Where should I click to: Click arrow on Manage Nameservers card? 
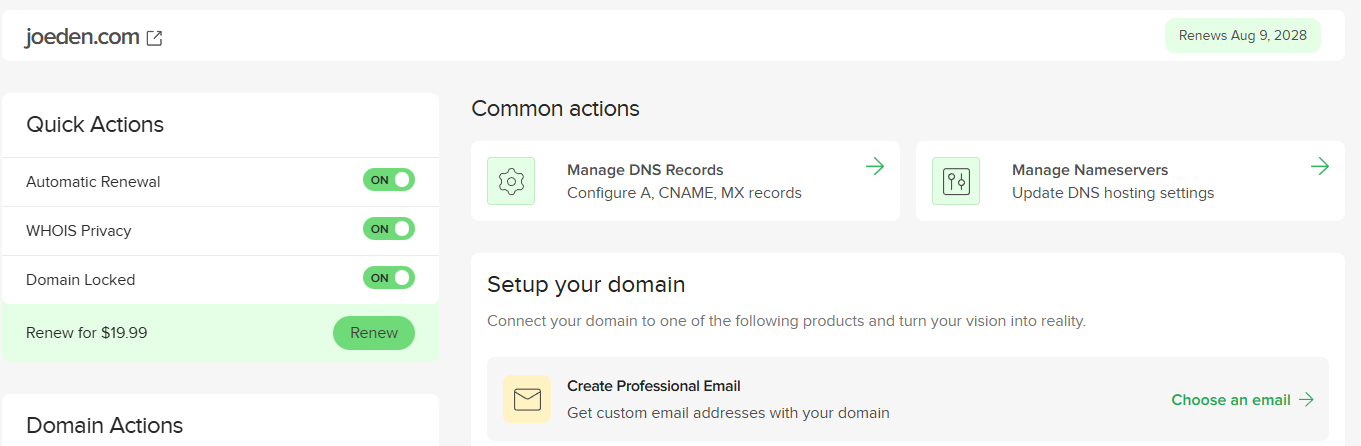click(1320, 166)
